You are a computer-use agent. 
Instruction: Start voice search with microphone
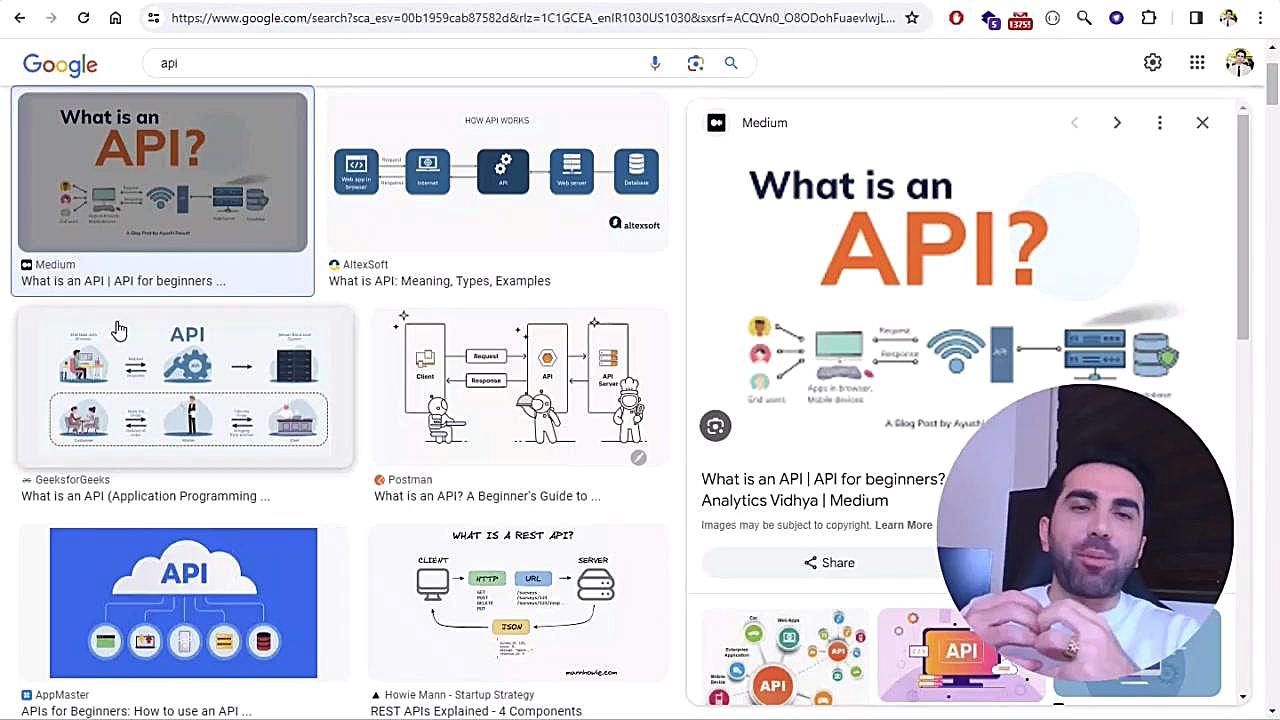(x=655, y=63)
